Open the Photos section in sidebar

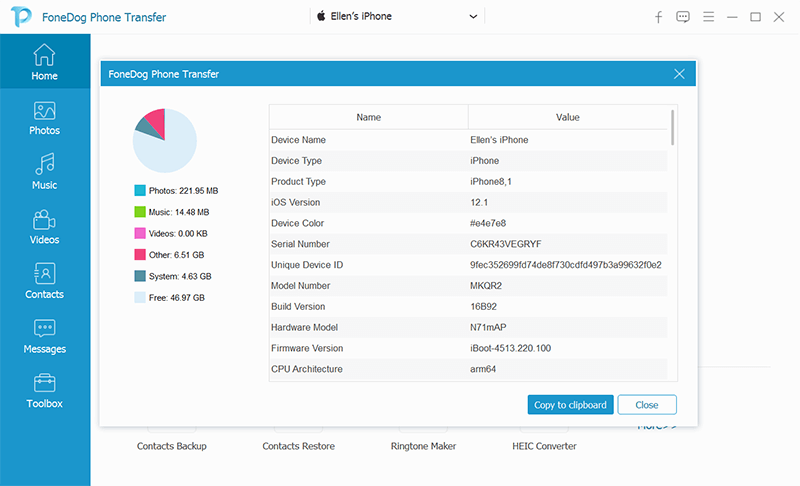pos(44,118)
